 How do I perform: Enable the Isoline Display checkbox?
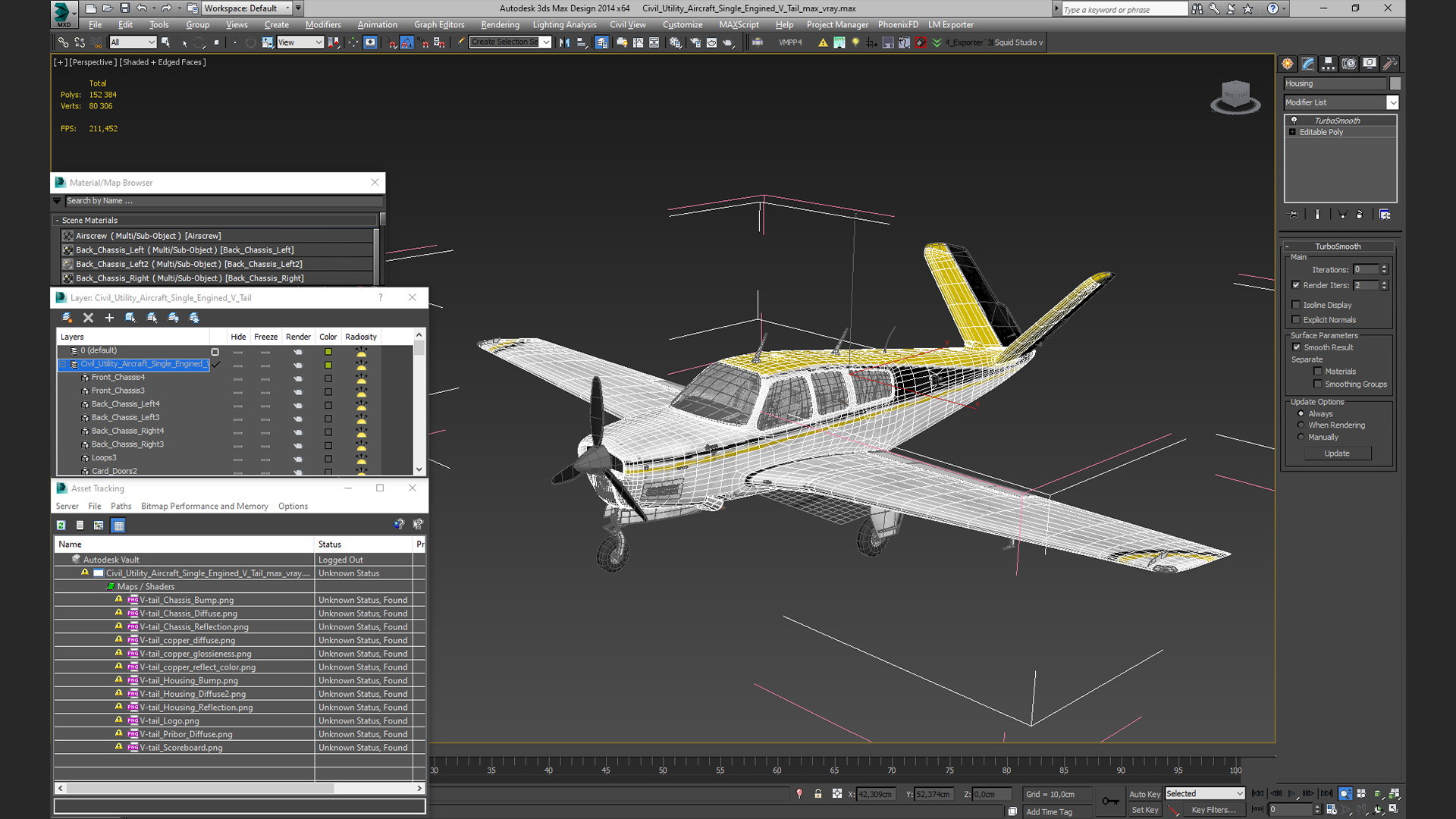[x=1296, y=305]
